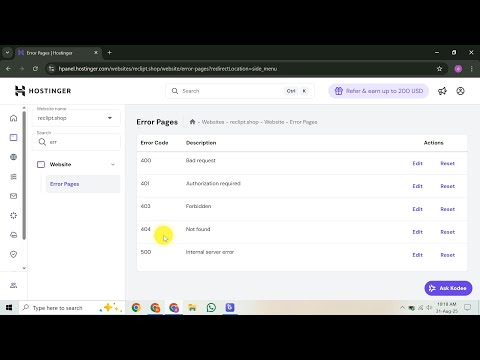Edit the 403 Forbidden page
Screen dimensions: 480x360
[417, 209]
